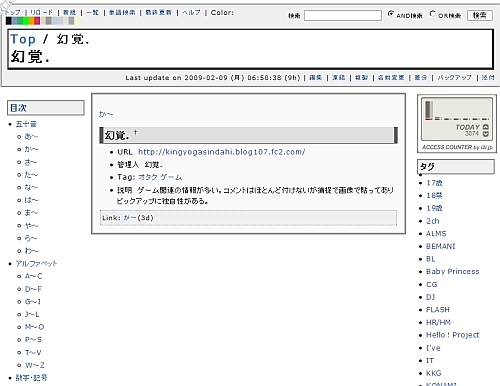
Task: Click the KKG tag
Action: [434, 373]
